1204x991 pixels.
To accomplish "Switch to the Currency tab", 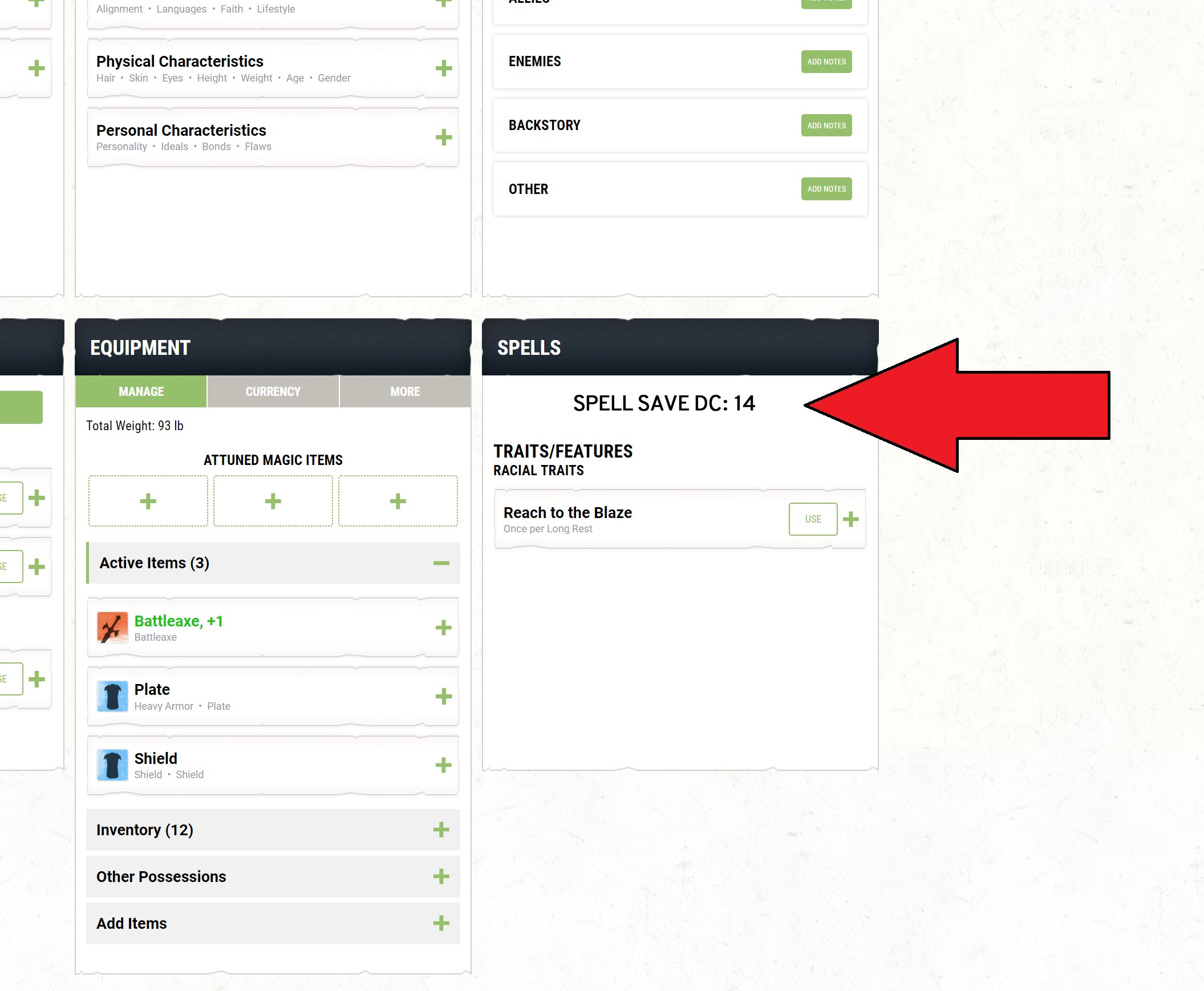I will point(273,391).
